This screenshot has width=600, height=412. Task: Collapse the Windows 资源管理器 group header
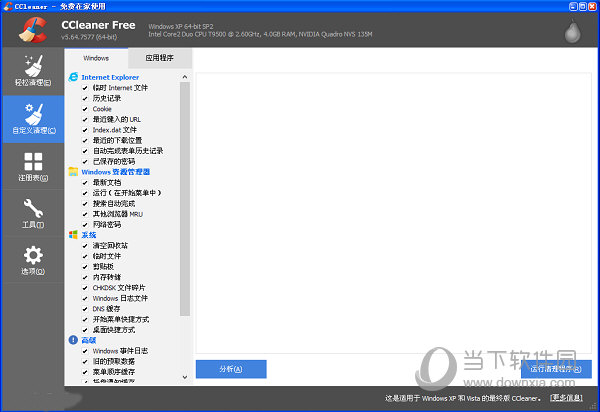tap(116, 172)
